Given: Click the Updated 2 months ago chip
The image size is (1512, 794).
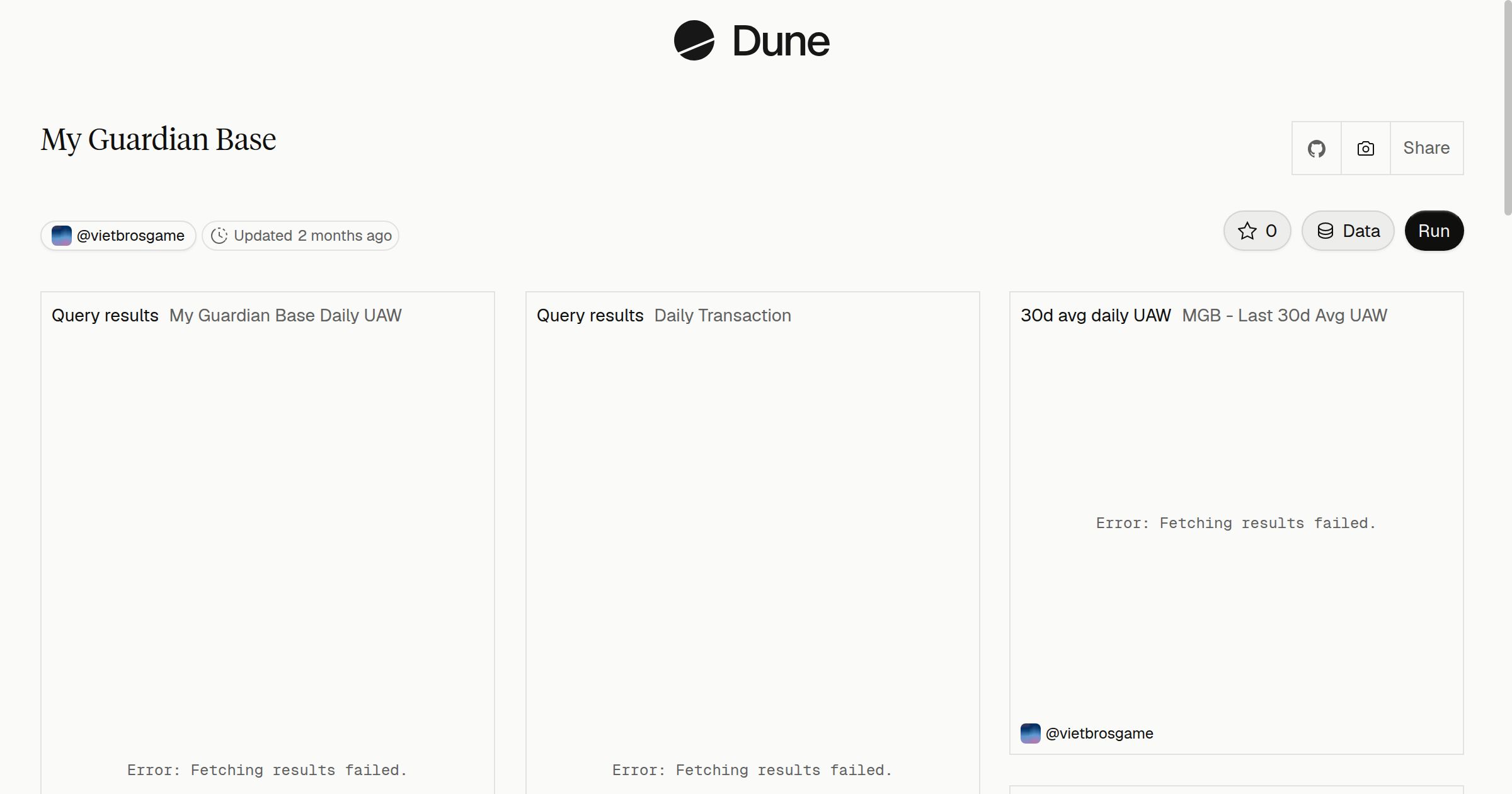Looking at the screenshot, I should tap(301, 236).
